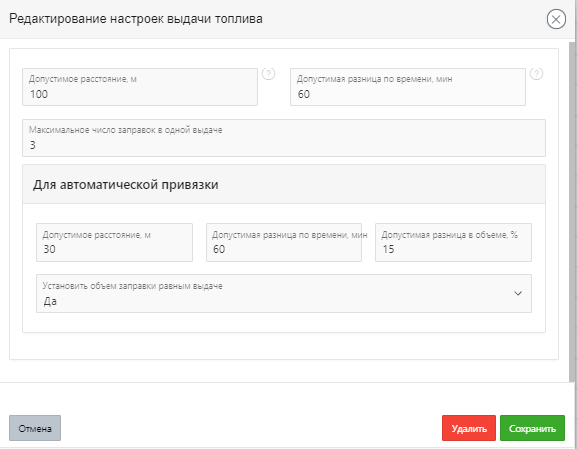Open 'Установить объем заправки равным выдаче' combo box label
The height and width of the screenshot is (449, 577).
[x=132, y=286]
